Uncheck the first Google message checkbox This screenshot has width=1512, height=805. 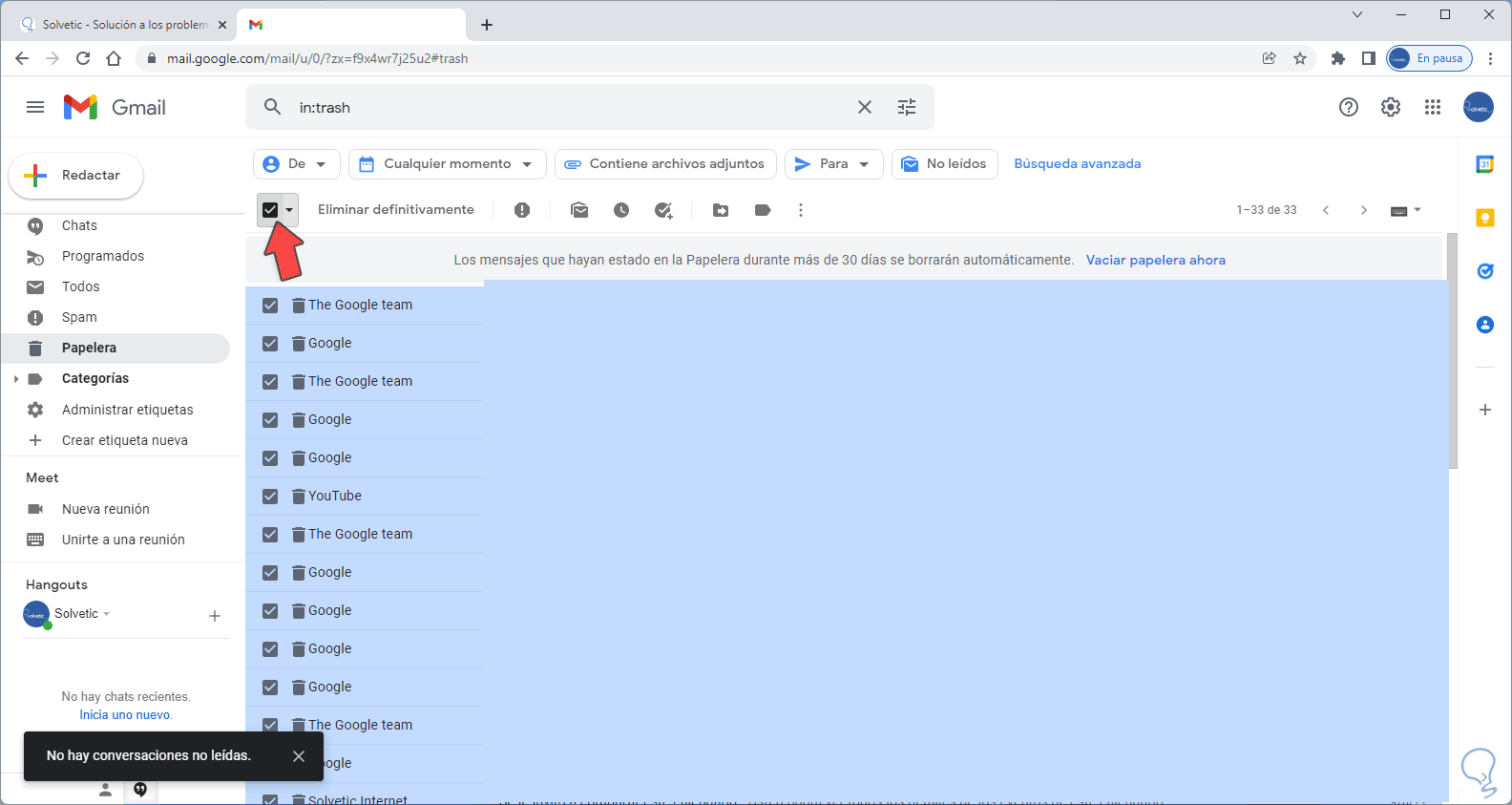pos(270,344)
